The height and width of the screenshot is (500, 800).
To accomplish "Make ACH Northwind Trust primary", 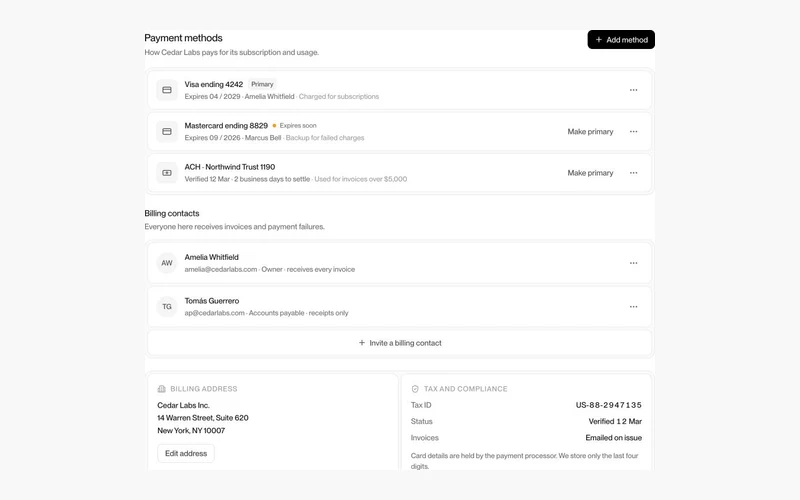I will 590,172.
